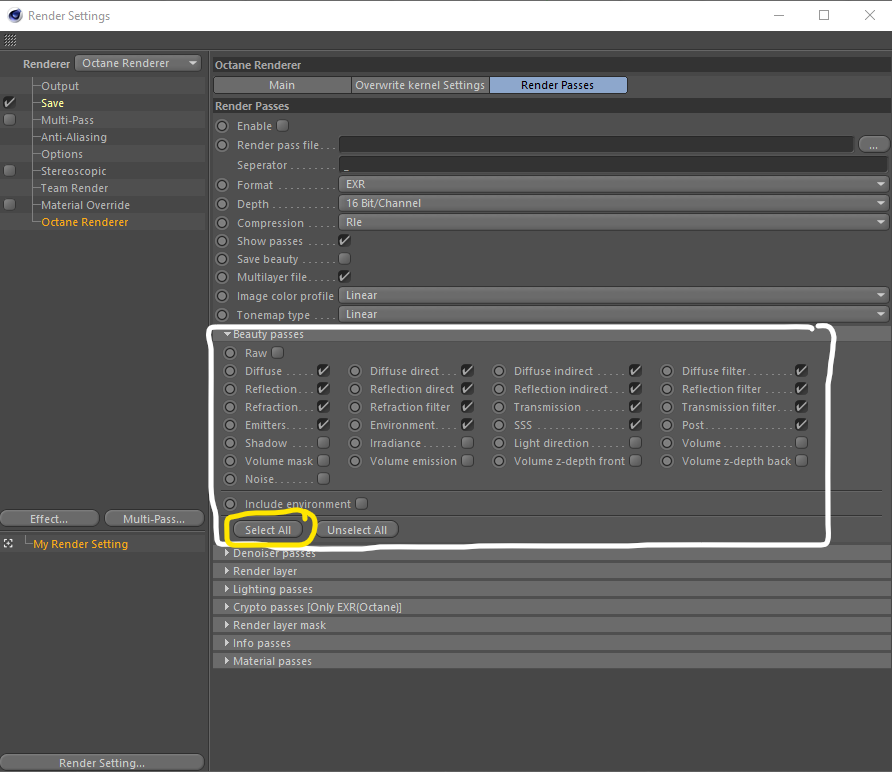Click the animation dot beside Show passes
The height and width of the screenshot is (772, 892).
click(x=222, y=241)
